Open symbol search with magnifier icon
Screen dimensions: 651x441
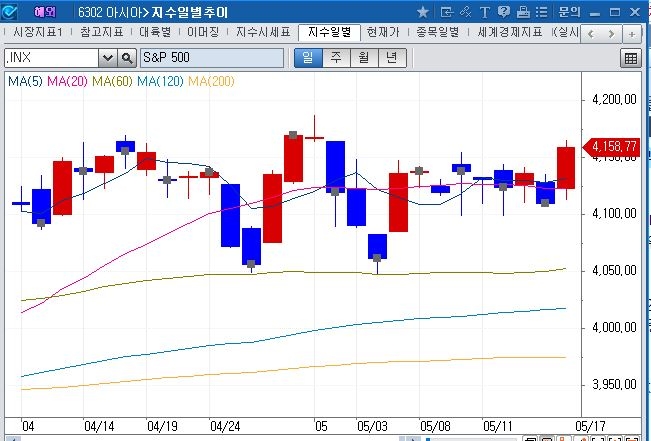pos(127,58)
